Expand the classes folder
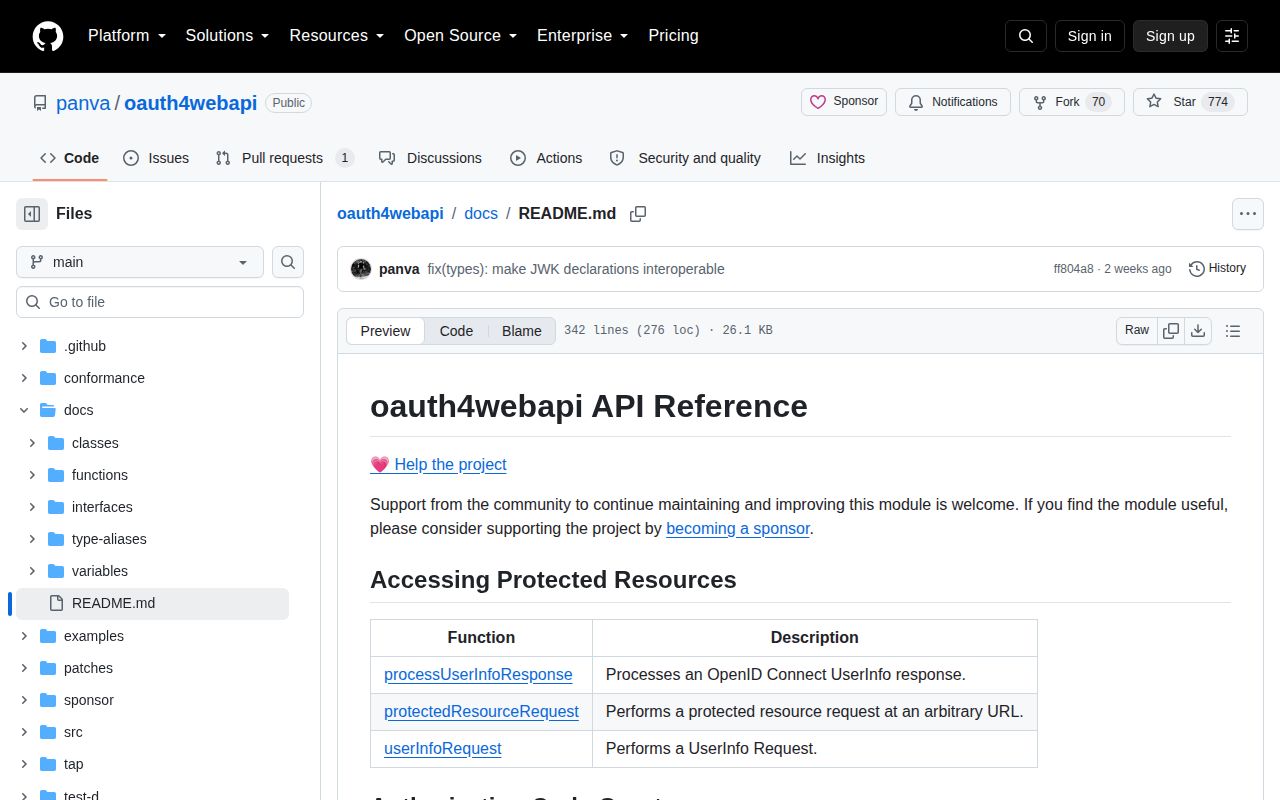This screenshot has height=800, width=1280. tap(32, 443)
